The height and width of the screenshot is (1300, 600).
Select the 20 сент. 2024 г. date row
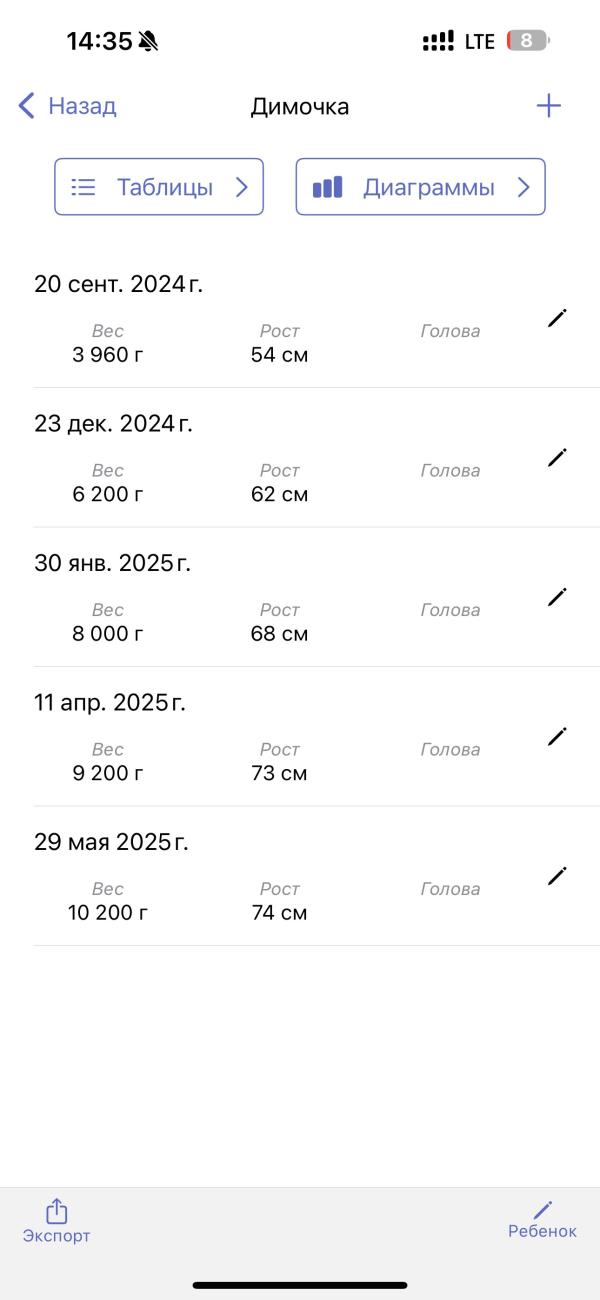[118, 284]
